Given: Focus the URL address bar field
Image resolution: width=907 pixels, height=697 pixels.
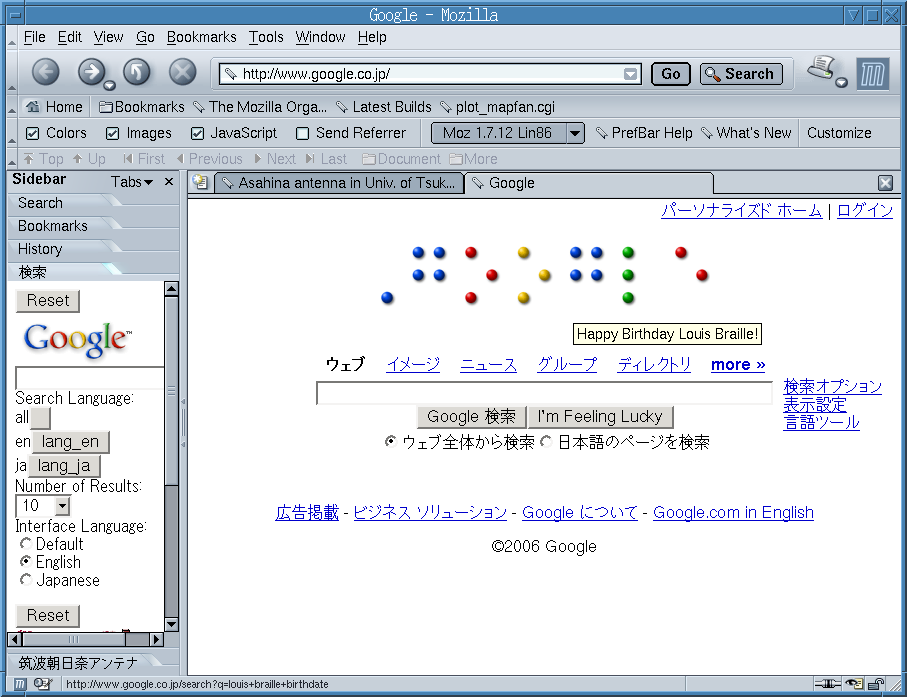Looking at the screenshot, I should [x=431, y=74].
